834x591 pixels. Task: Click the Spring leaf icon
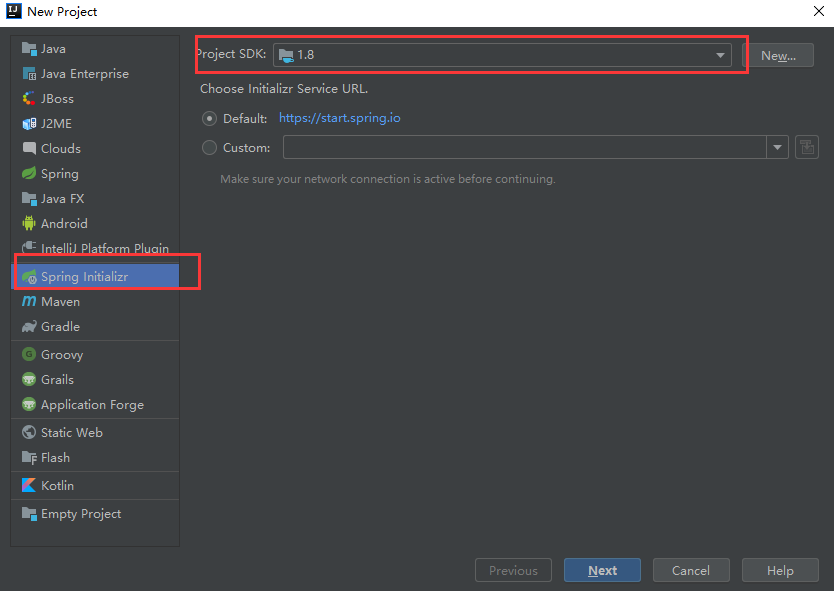(29, 173)
